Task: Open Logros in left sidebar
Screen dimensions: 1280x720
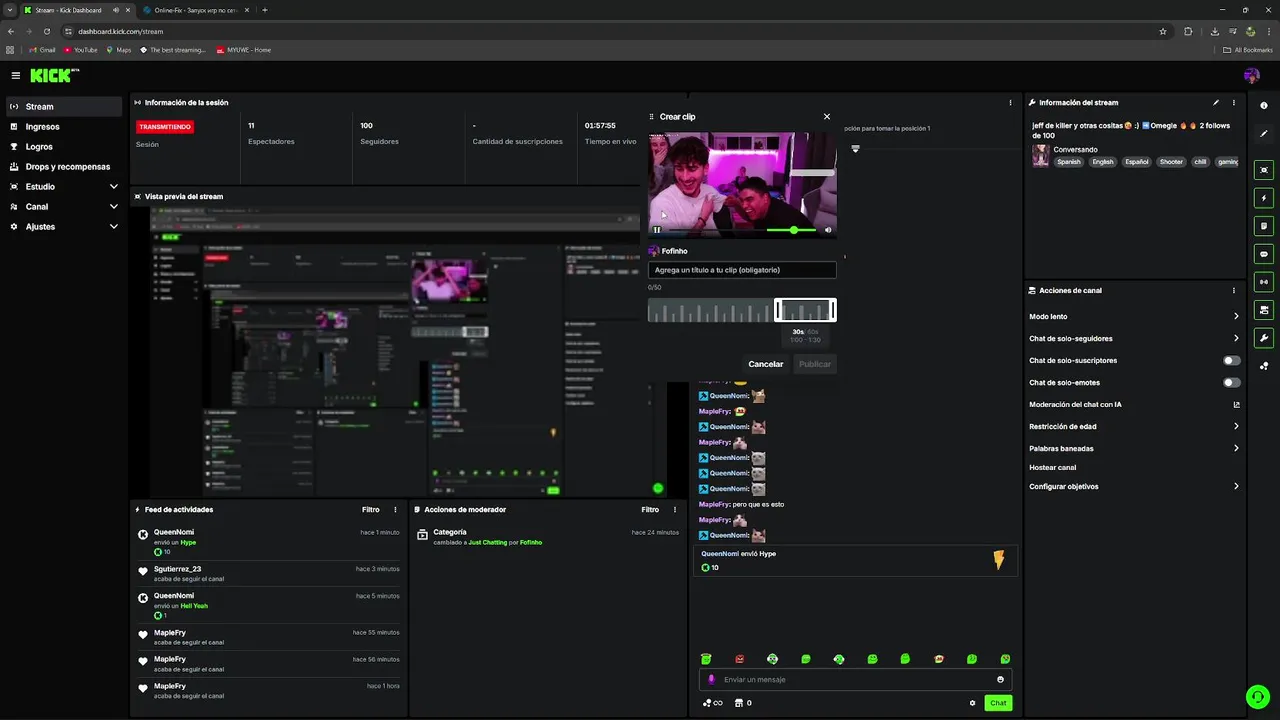Action: [x=64, y=147]
